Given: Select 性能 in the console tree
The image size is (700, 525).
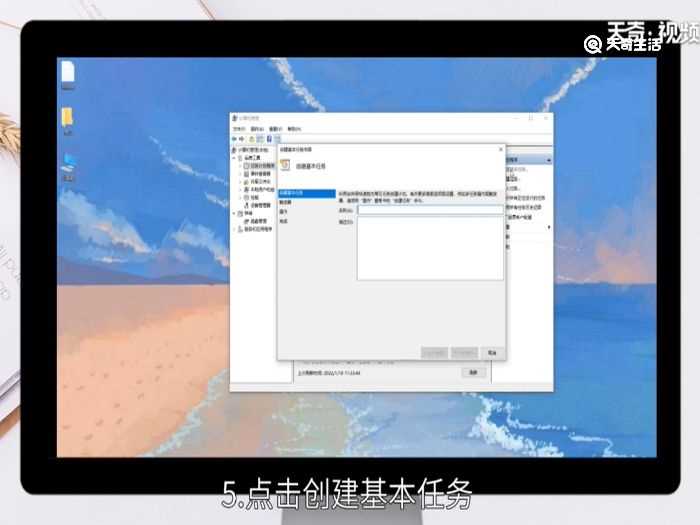Looking at the screenshot, I should [254, 197].
